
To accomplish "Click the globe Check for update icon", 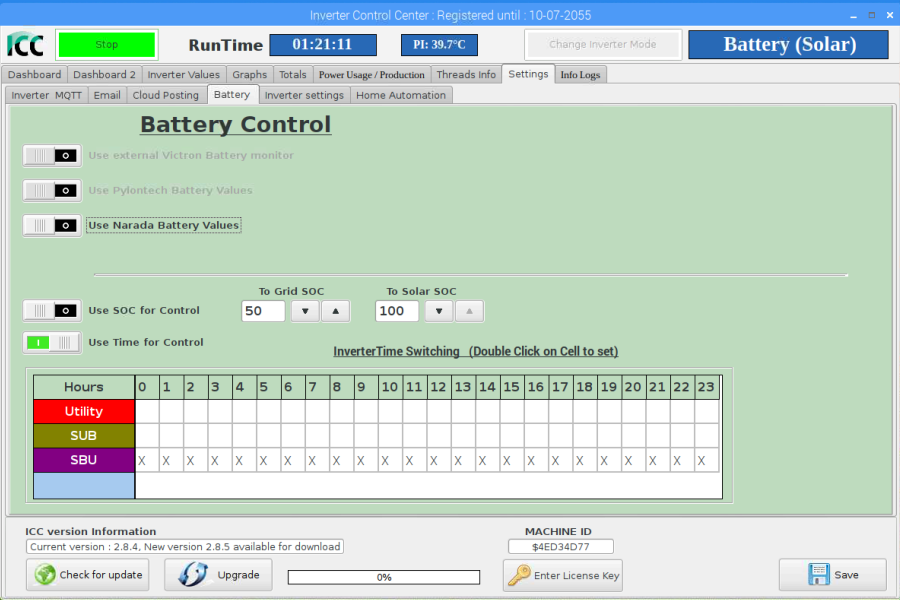I will pos(45,575).
